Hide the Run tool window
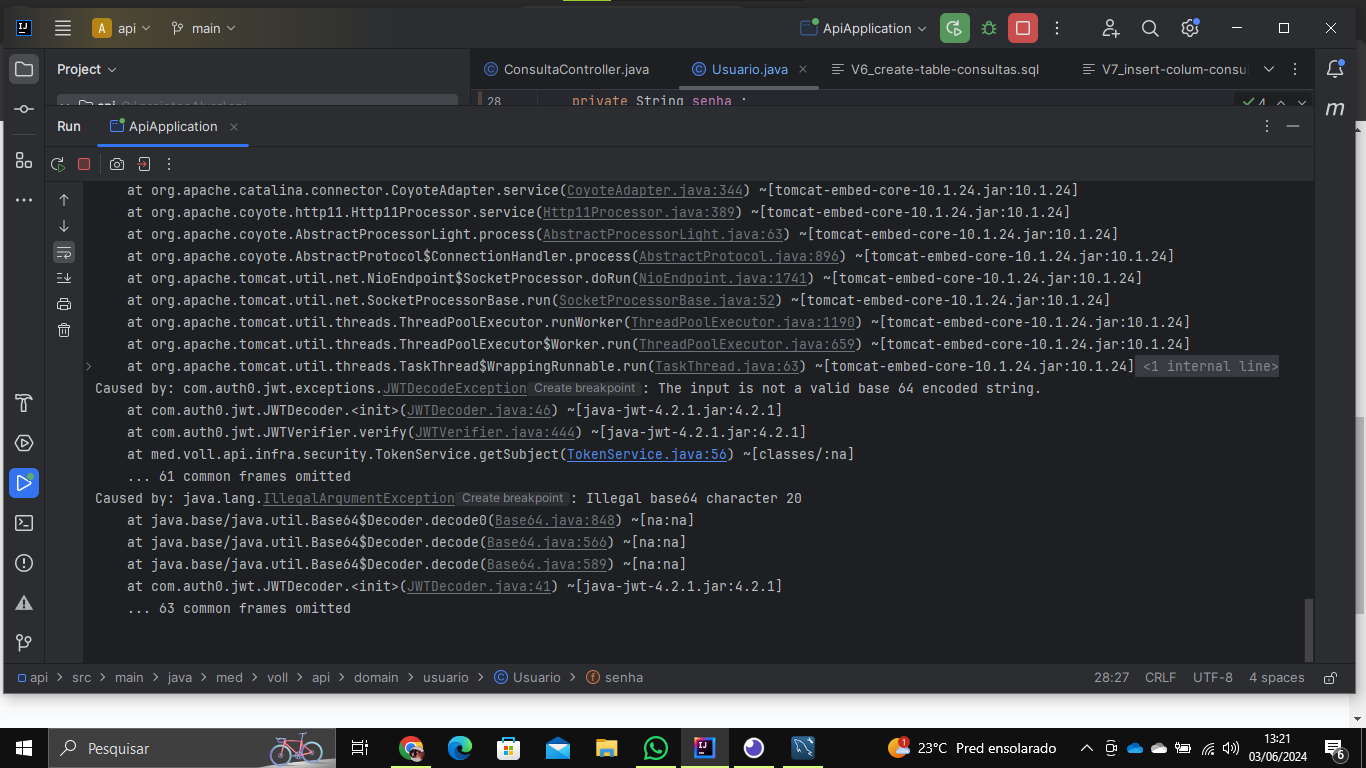Image resolution: width=1366 pixels, height=768 pixels. [1293, 126]
